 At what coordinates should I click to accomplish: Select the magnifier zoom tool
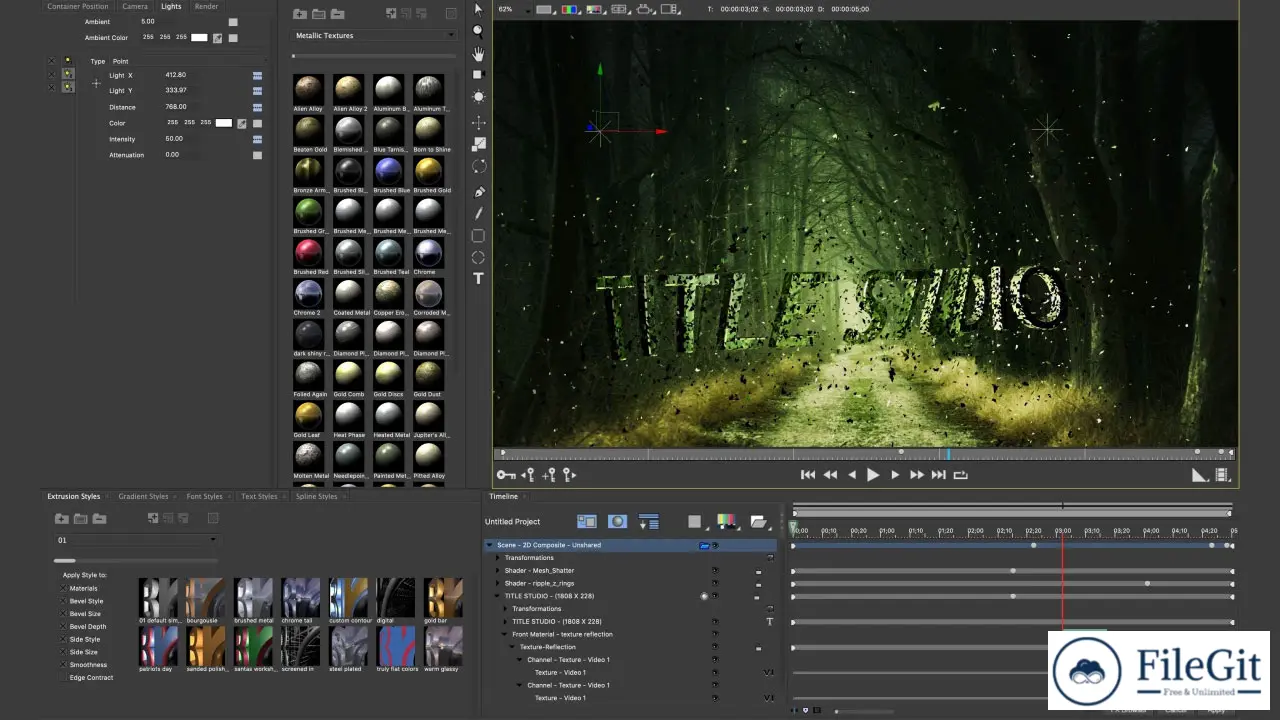tap(478, 32)
